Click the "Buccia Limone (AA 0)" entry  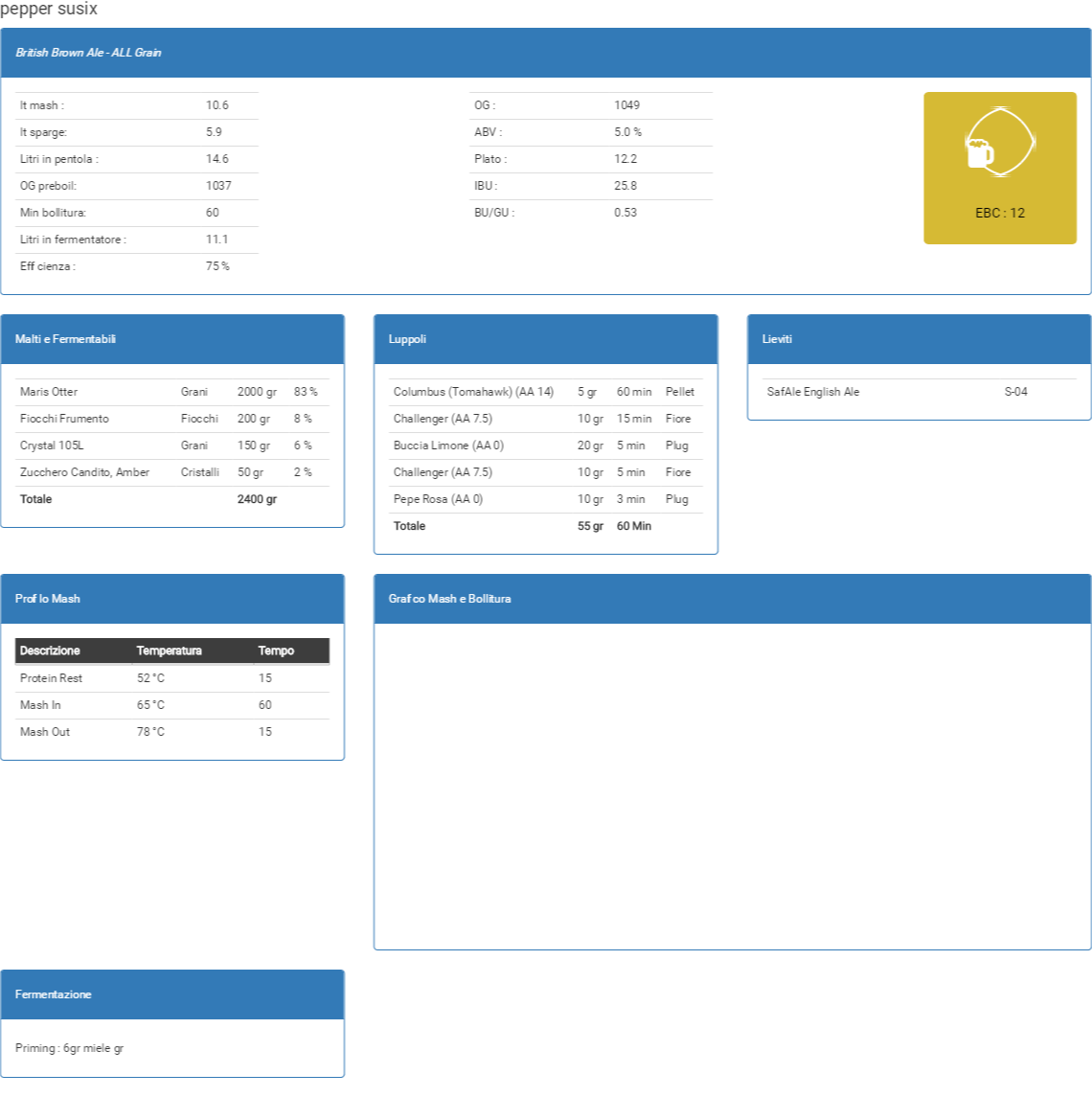coord(448,446)
